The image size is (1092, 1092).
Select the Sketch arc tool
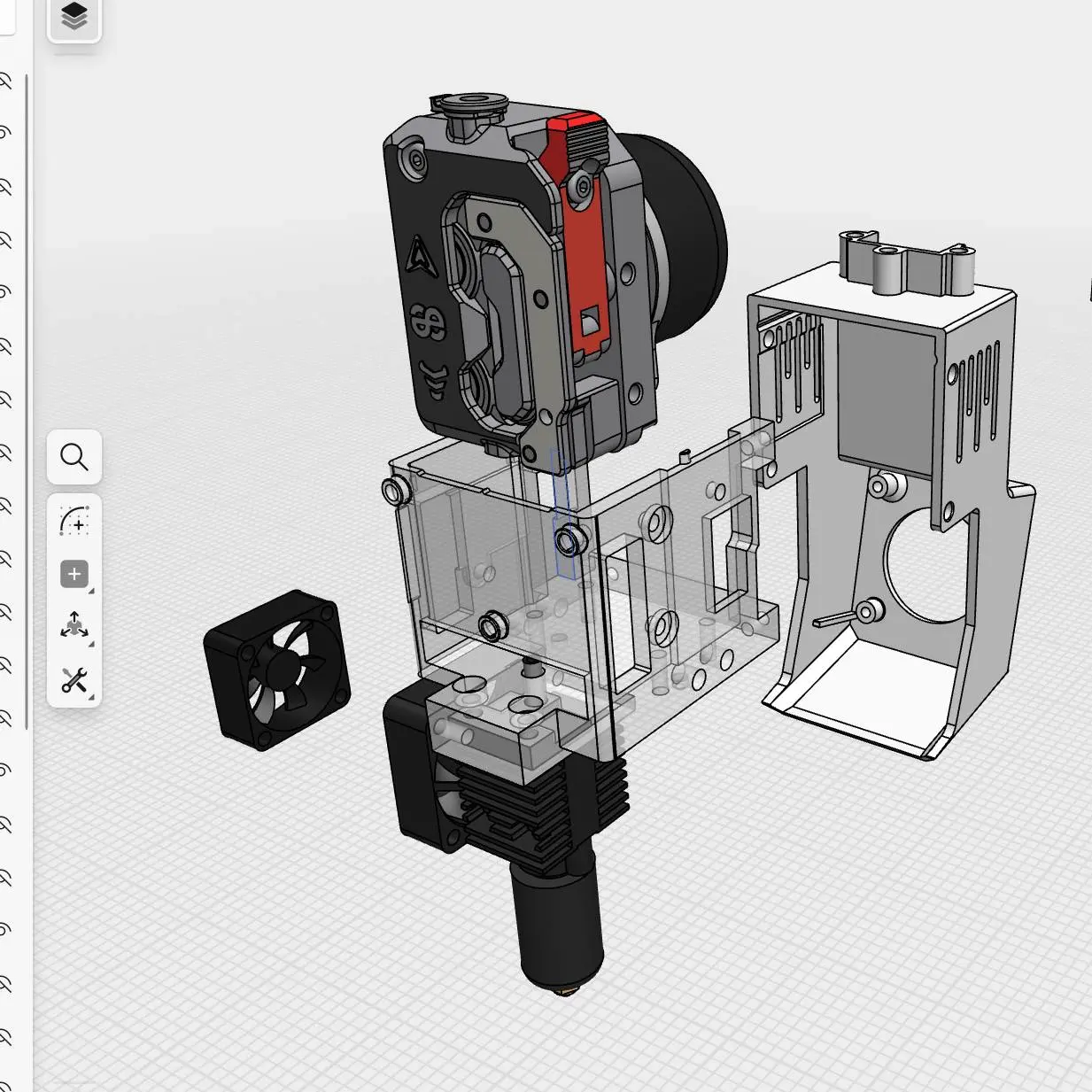pyautogui.click(x=74, y=521)
